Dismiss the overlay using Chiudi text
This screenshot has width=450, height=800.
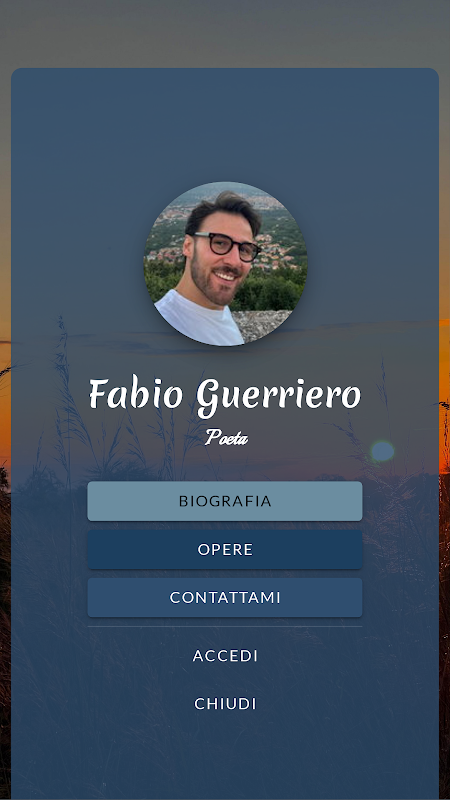[225, 704]
